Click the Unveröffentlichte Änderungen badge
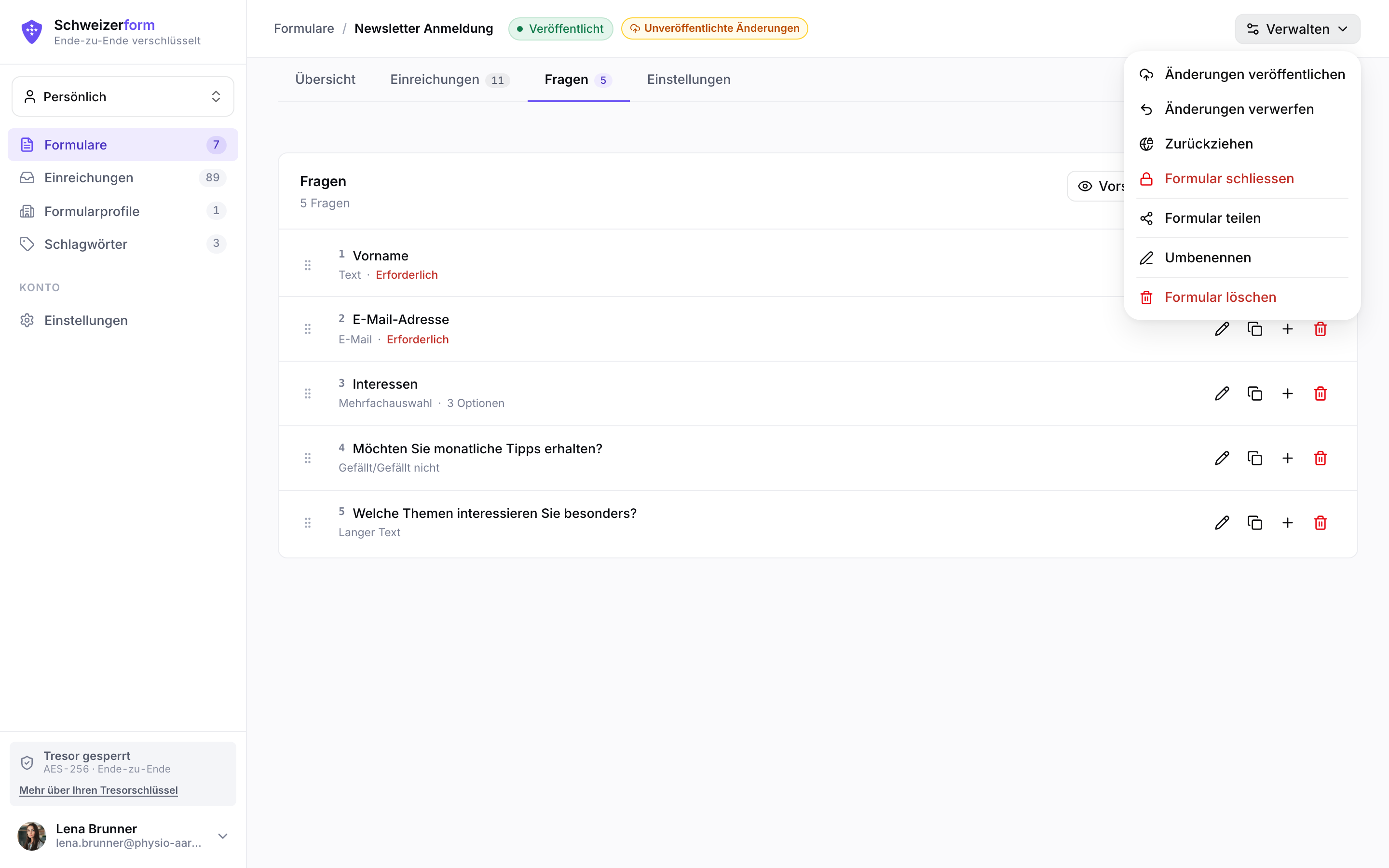 point(714,29)
